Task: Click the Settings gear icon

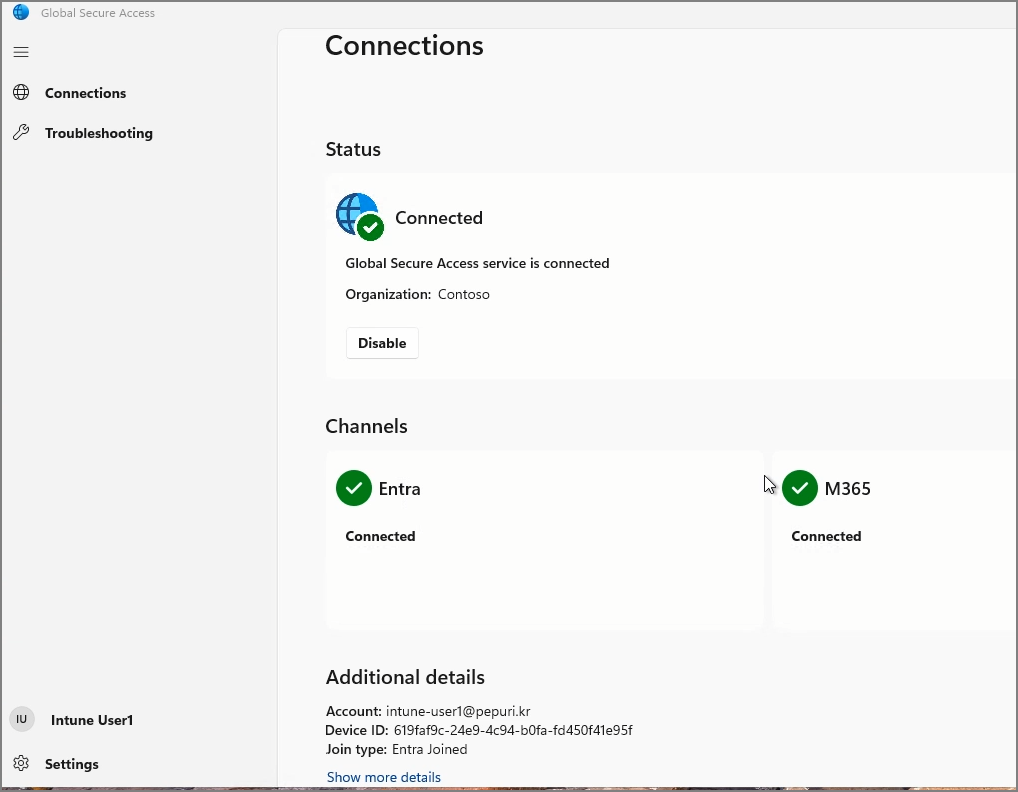Action: tap(21, 763)
